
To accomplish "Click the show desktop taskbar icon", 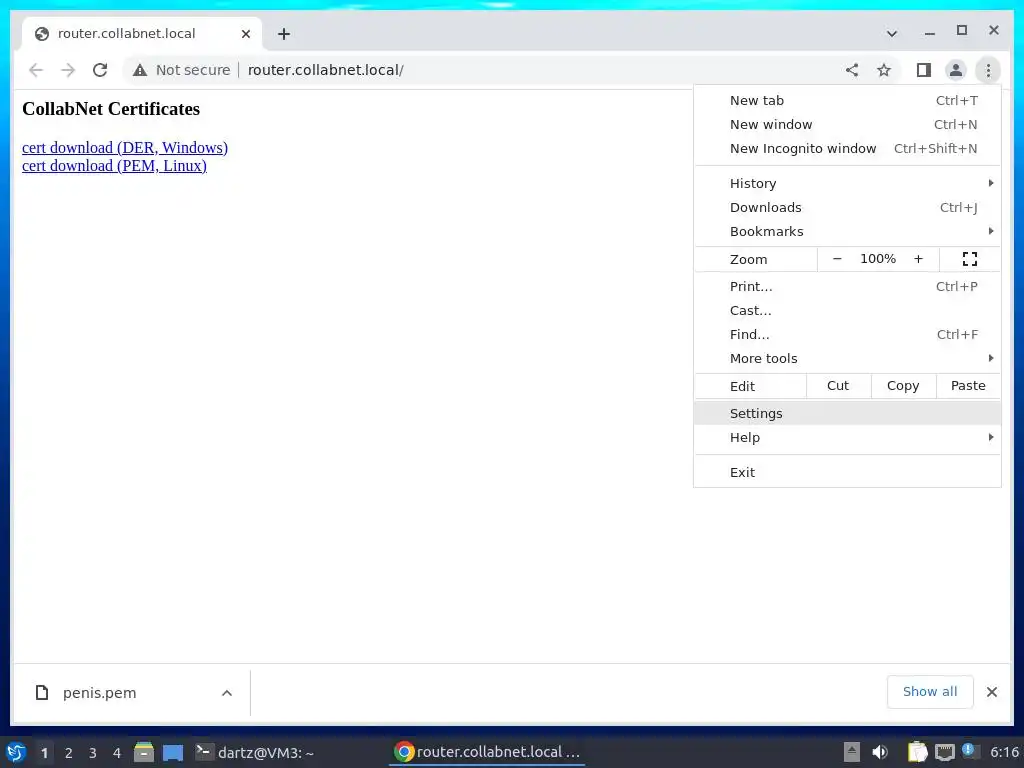I will 173,753.
